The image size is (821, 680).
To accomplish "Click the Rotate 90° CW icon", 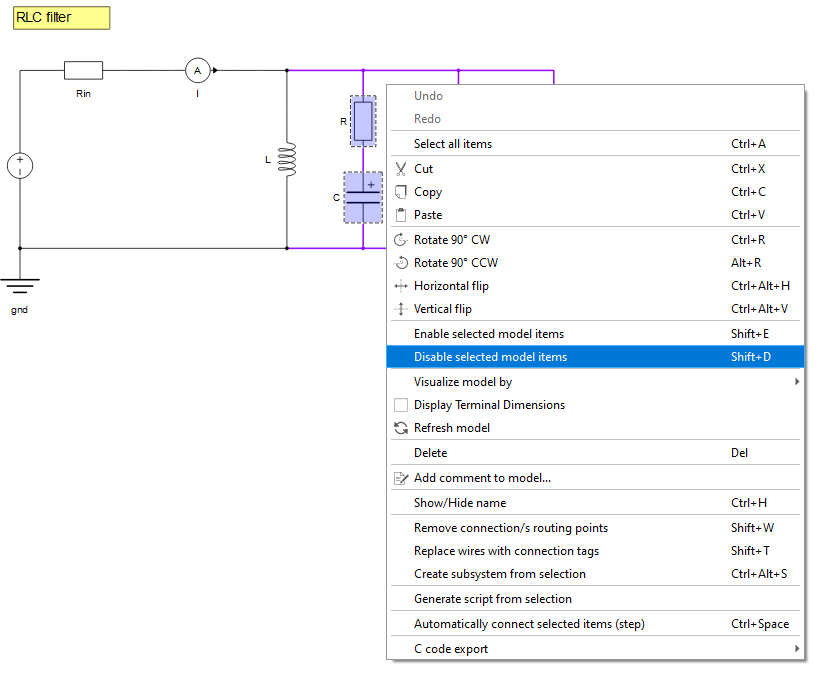I will pos(401,240).
